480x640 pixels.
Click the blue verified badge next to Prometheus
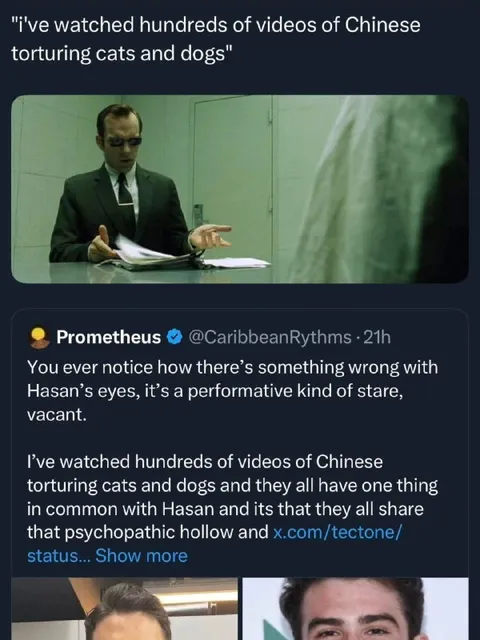tap(175, 337)
